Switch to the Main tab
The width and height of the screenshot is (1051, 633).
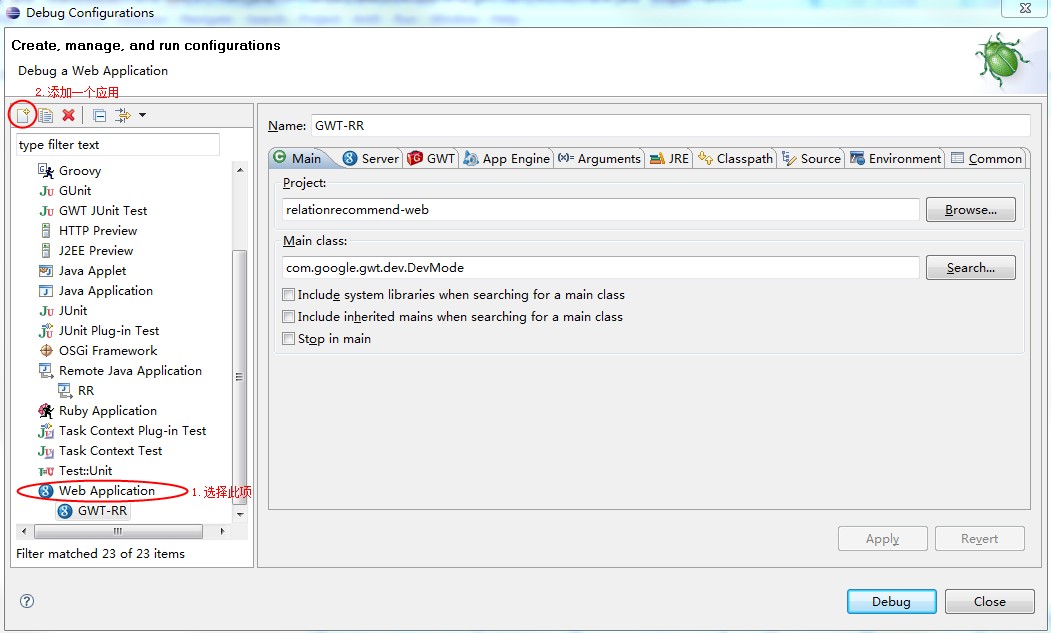click(297, 158)
